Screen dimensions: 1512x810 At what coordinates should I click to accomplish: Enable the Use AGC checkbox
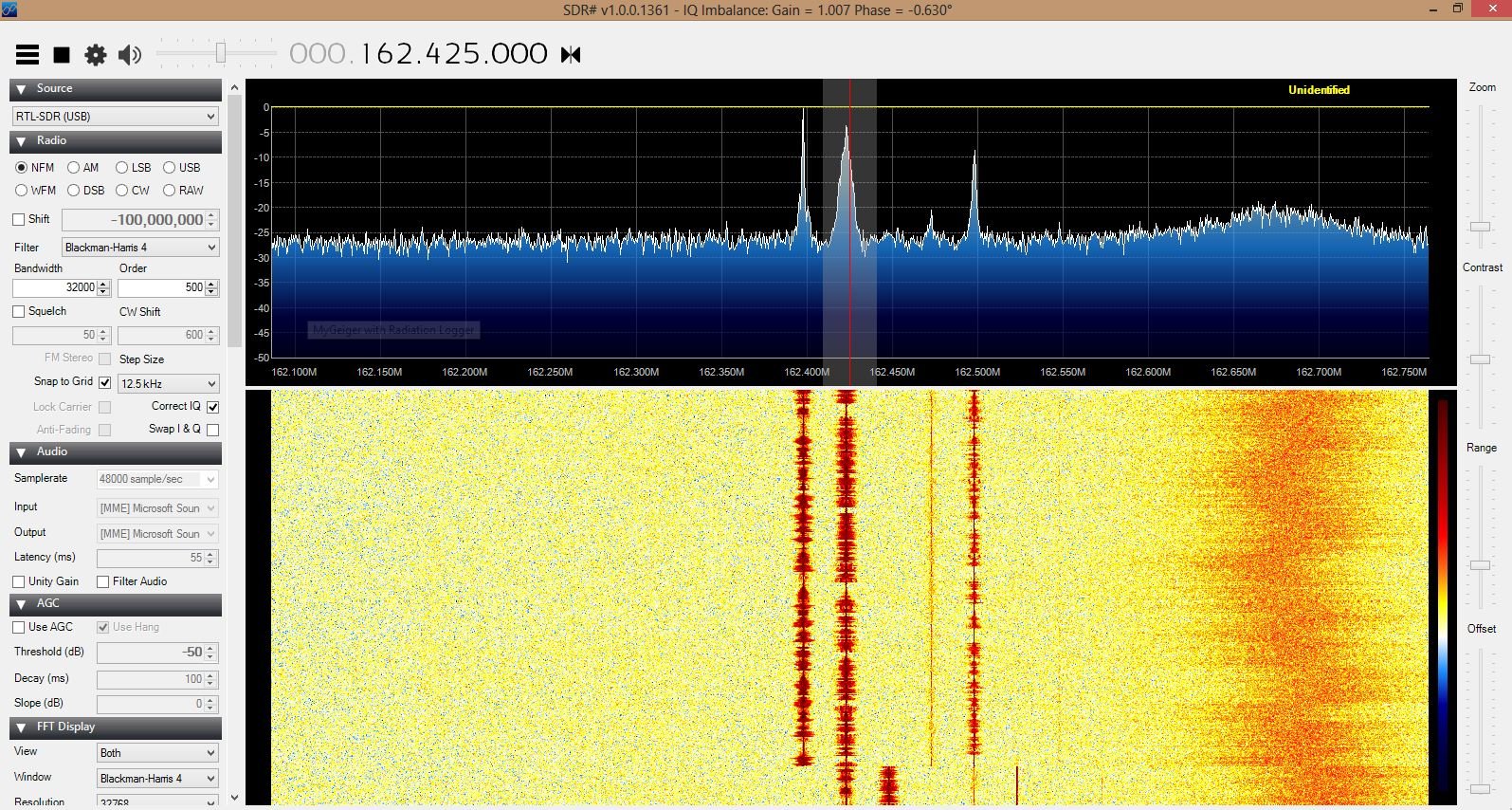(x=19, y=628)
